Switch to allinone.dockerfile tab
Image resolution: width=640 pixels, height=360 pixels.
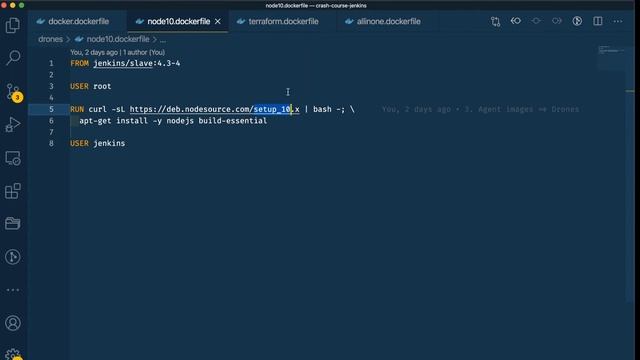[x=388, y=21]
